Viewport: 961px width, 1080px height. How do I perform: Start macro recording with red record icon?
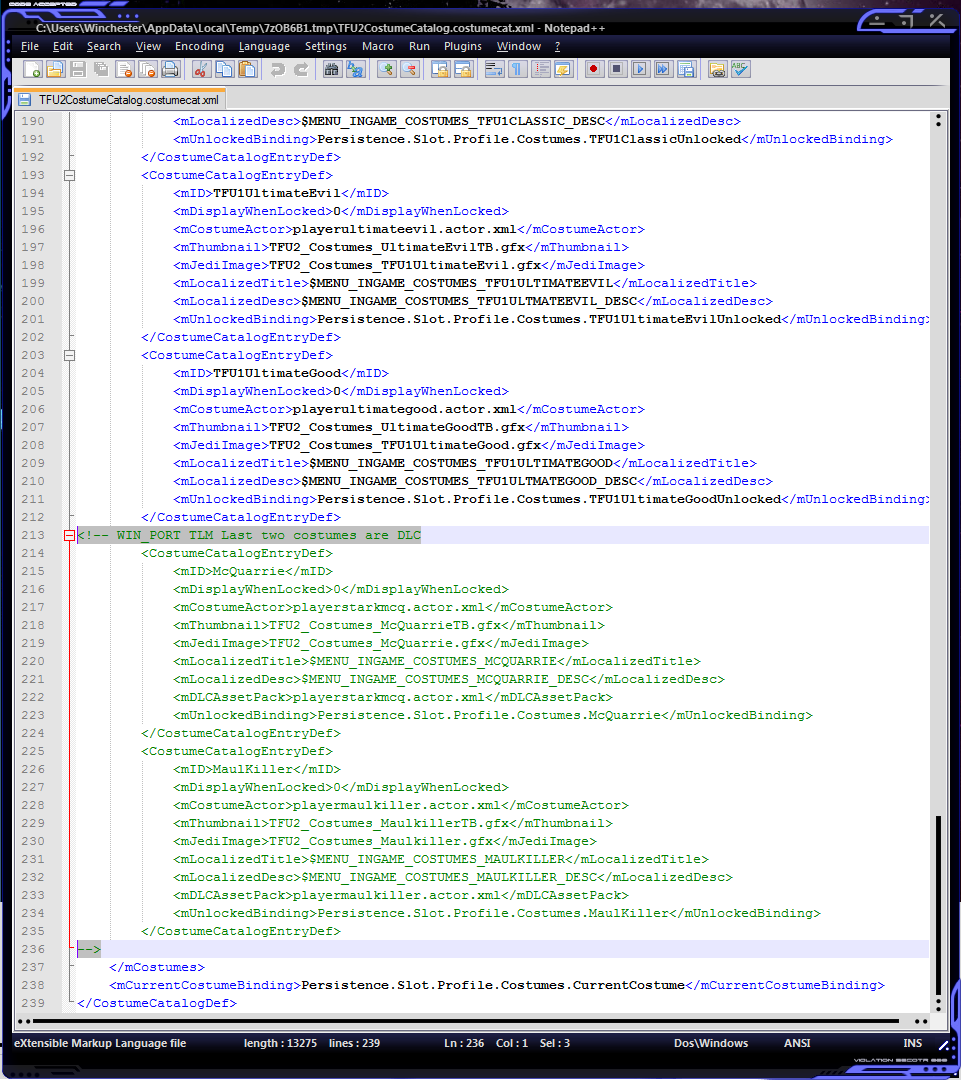pos(595,69)
